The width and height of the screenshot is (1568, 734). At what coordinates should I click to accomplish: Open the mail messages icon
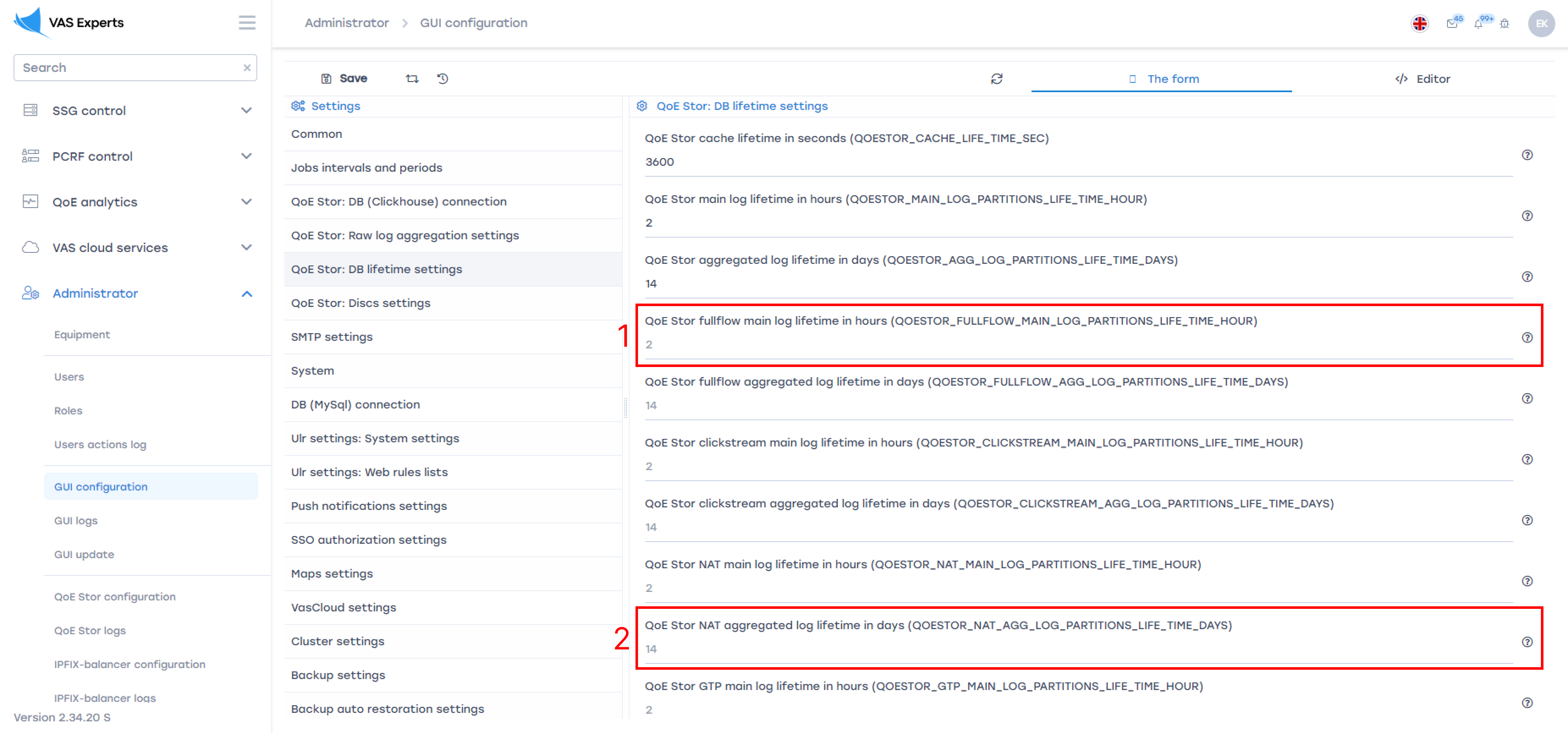point(1452,24)
